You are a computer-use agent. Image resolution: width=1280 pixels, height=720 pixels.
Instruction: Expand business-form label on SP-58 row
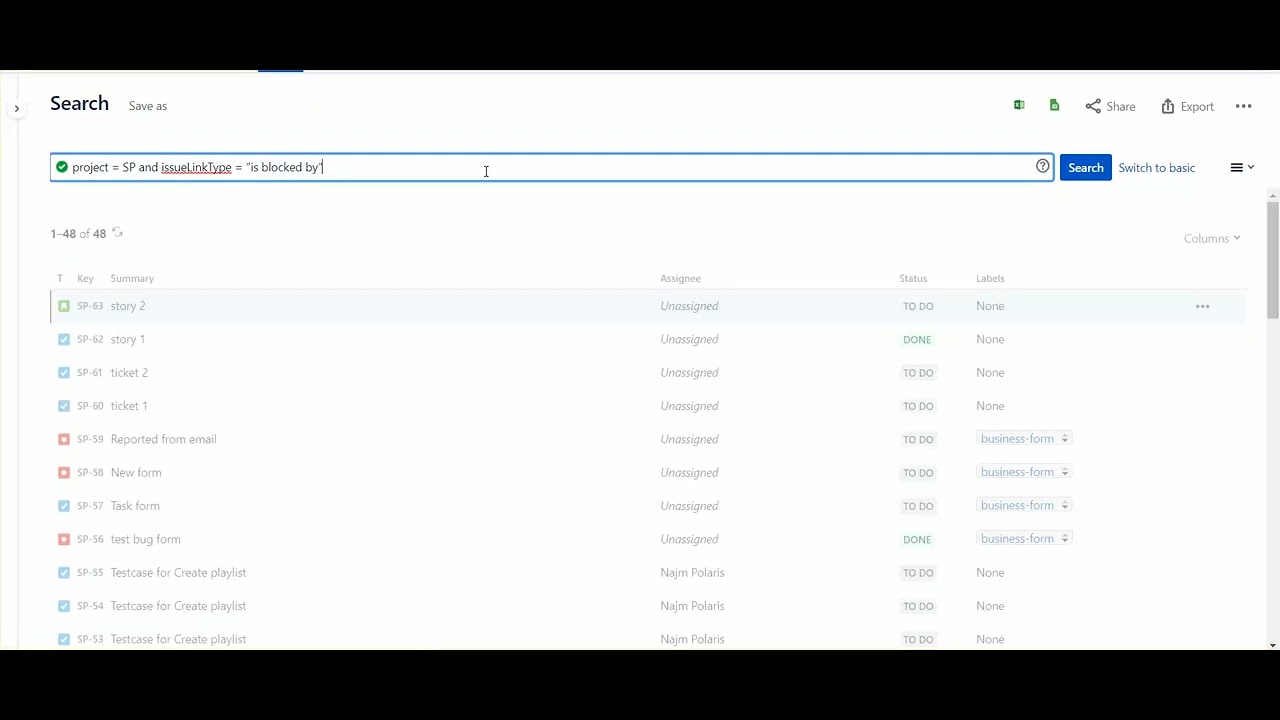1064,472
